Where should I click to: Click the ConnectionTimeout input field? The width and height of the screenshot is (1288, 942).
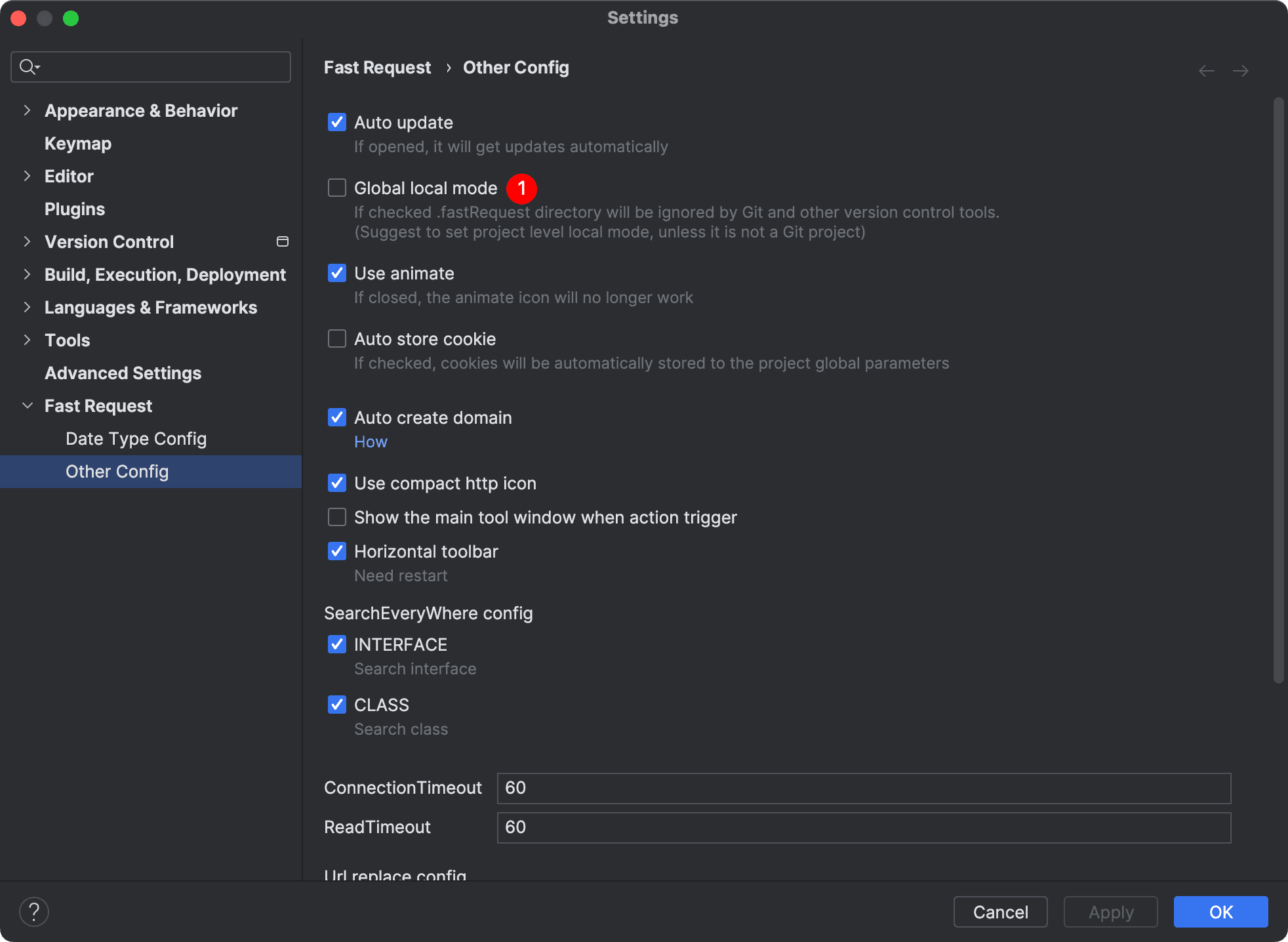click(863, 788)
